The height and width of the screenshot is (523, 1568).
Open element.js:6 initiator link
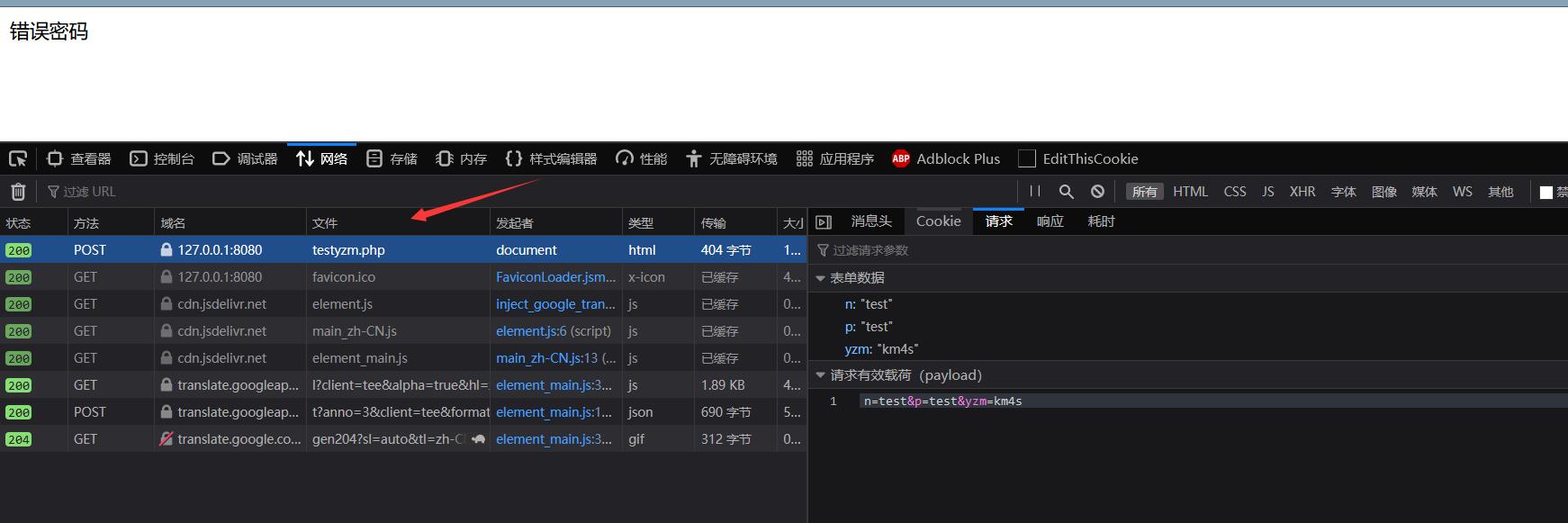tap(531, 331)
